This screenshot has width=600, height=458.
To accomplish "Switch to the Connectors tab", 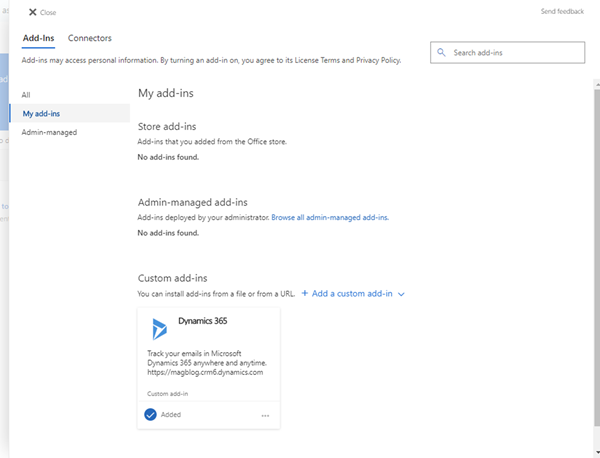I will click(x=90, y=38).
